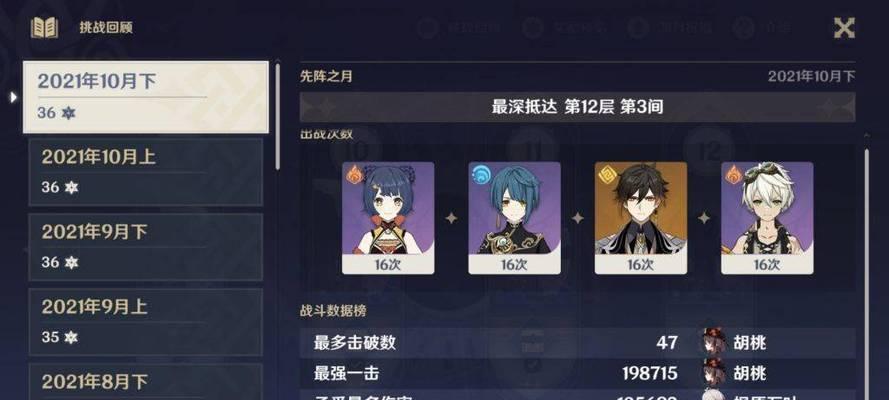Select the 2021年9月上 entry with 35 stars
Viewport: 889px width, 400px height.
point(146,322)
